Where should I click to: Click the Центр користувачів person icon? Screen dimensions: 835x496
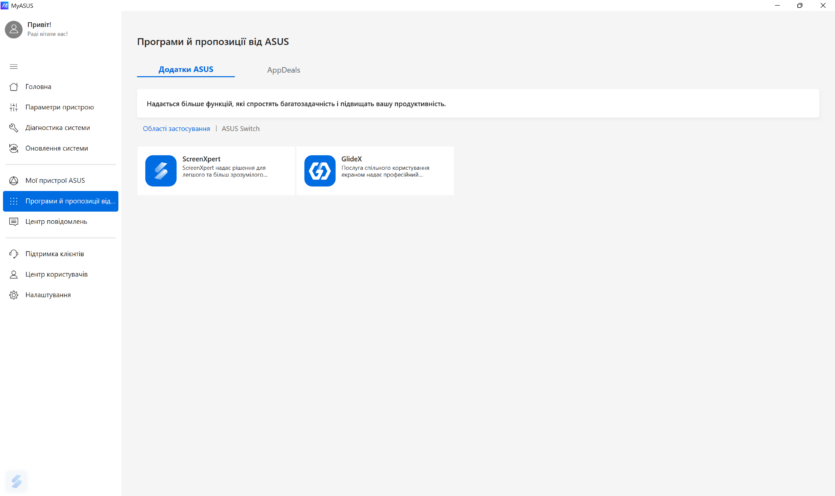(14, 274)
